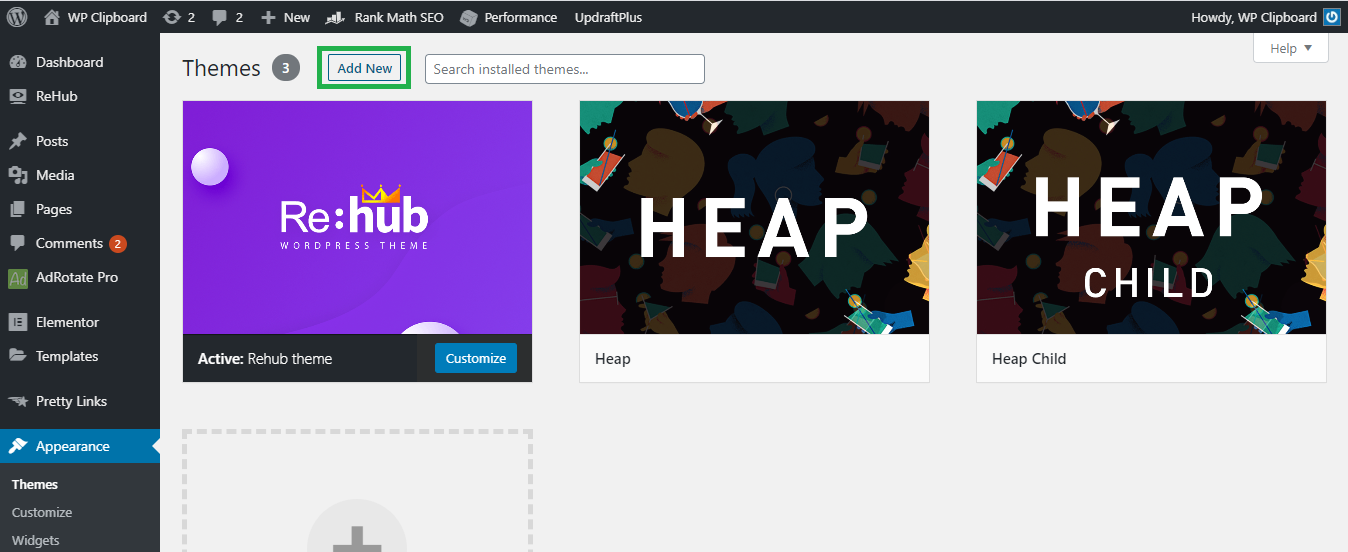Go to Widgets submenu under Appearance
Screen dimensions: 1348x552
[x=36, y=540]
